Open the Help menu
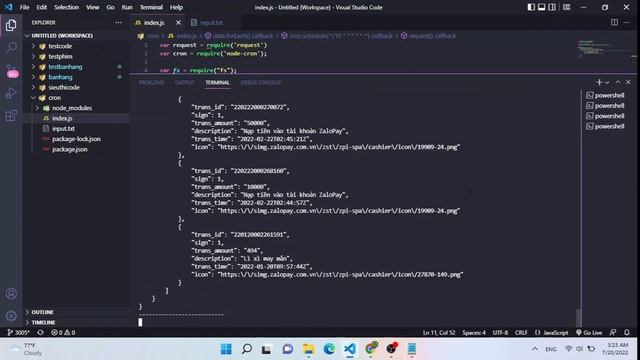 pos(176,7)
